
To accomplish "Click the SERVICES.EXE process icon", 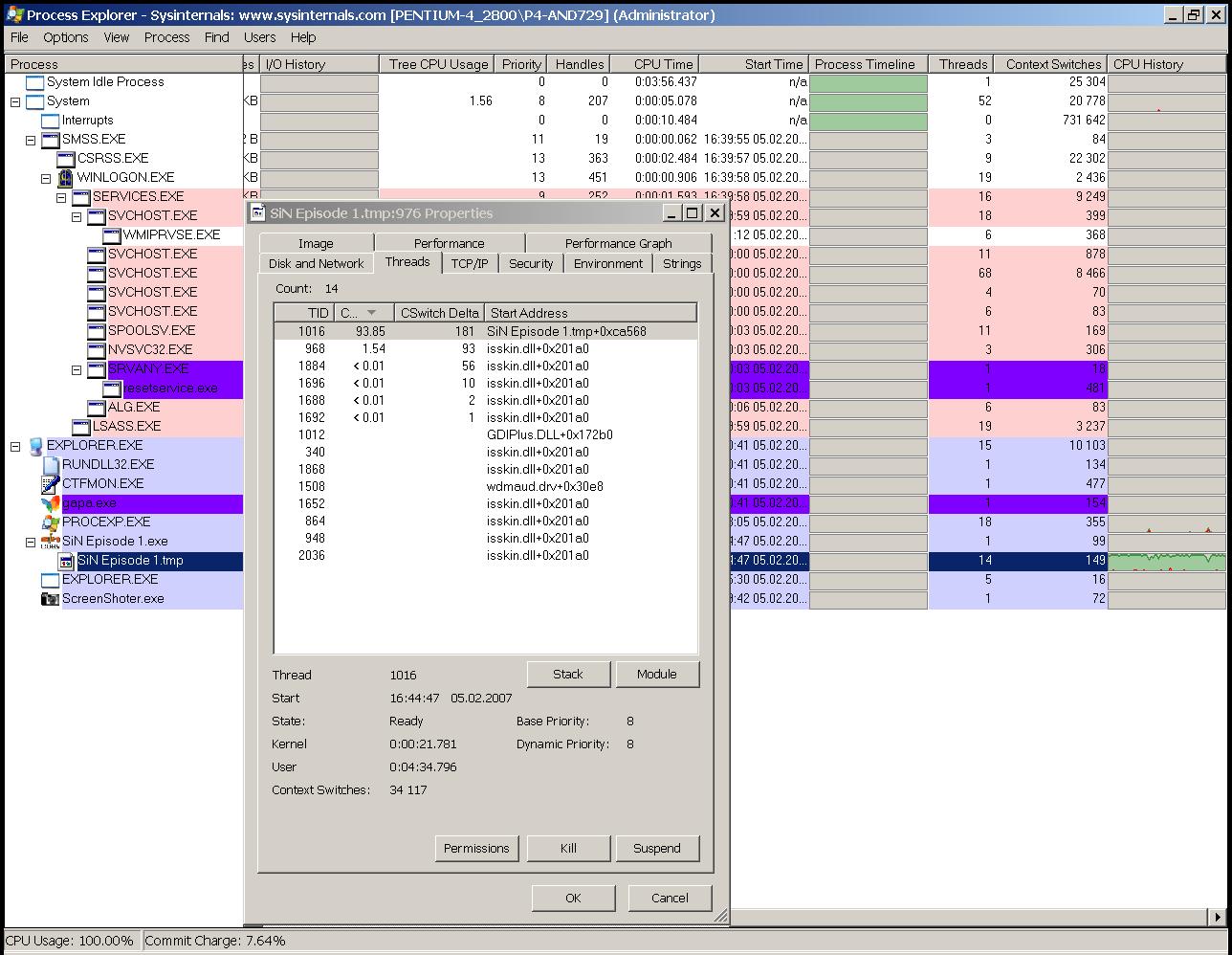I will tap(81, 197).
